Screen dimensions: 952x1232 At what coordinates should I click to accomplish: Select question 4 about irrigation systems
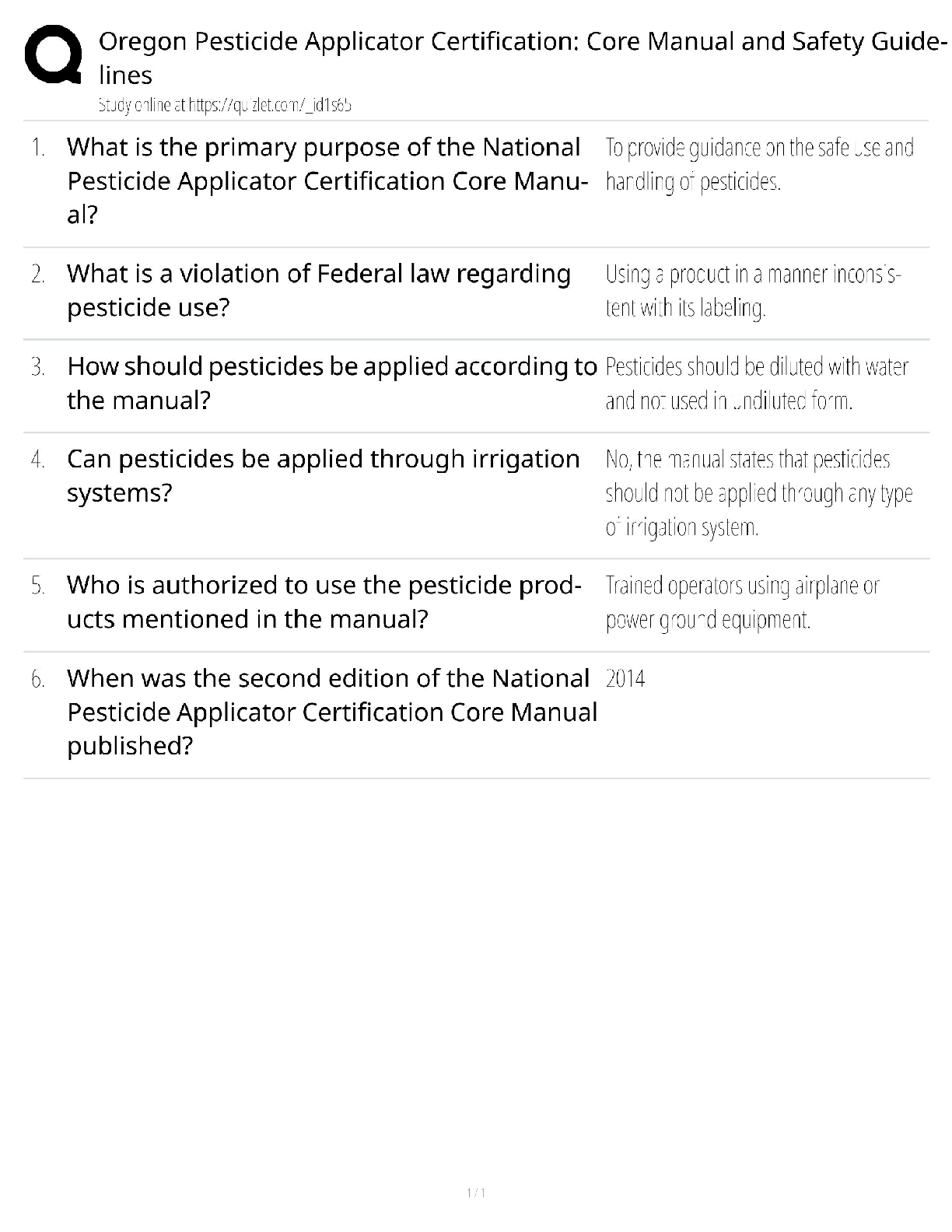click(x=323, y=475)
